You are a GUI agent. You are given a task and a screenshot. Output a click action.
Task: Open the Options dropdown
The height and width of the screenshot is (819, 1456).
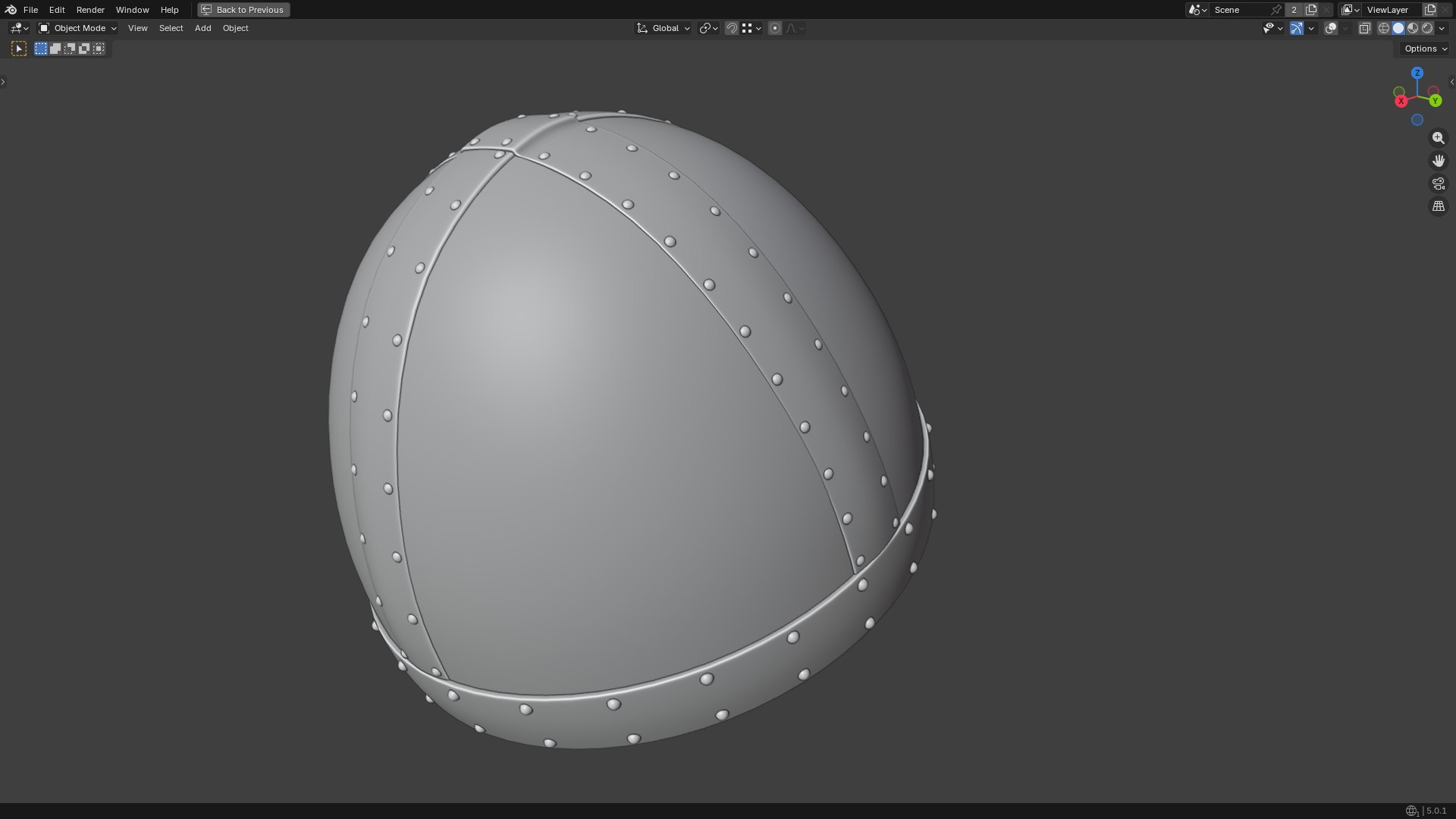pyautogui.click(x=1425, y=49)
